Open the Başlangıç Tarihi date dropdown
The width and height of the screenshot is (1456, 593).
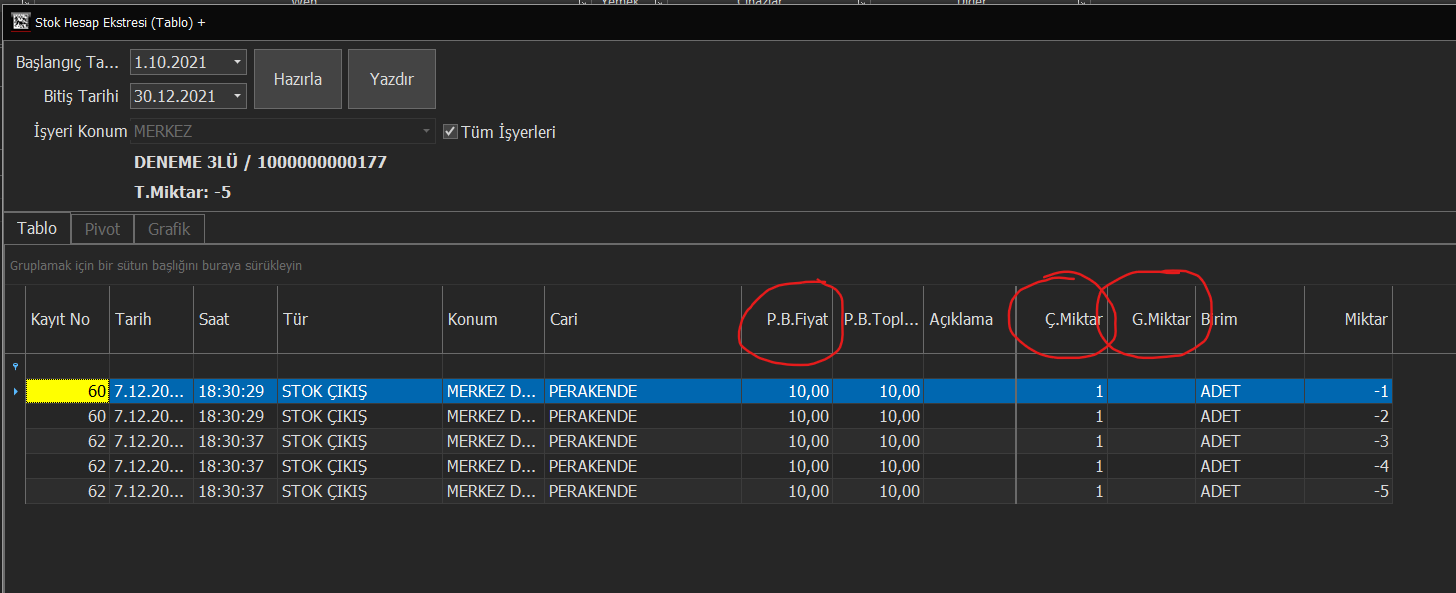click(237, 62)
